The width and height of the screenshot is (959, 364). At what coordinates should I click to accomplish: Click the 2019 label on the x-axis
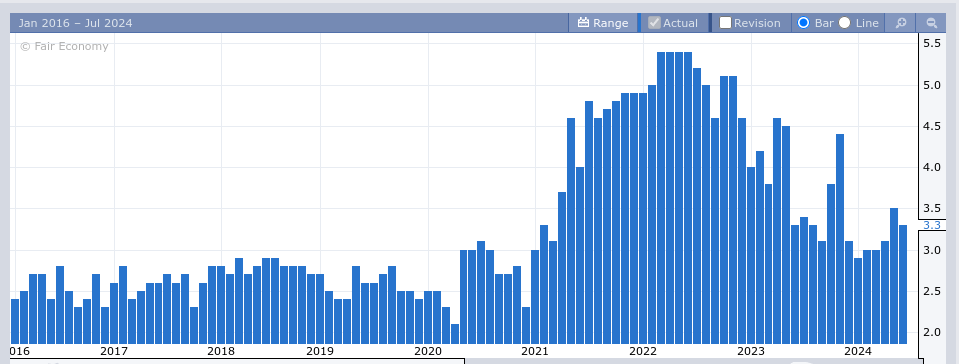[320, 351]
